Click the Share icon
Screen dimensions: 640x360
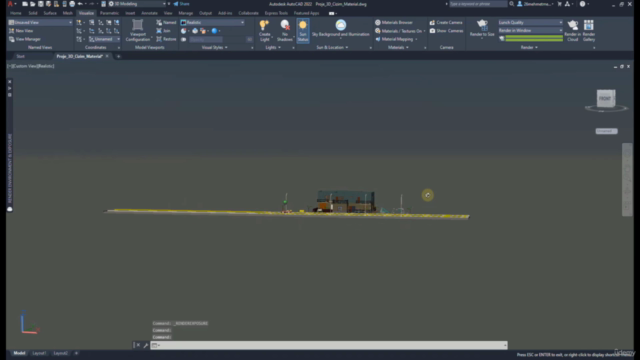181,4
